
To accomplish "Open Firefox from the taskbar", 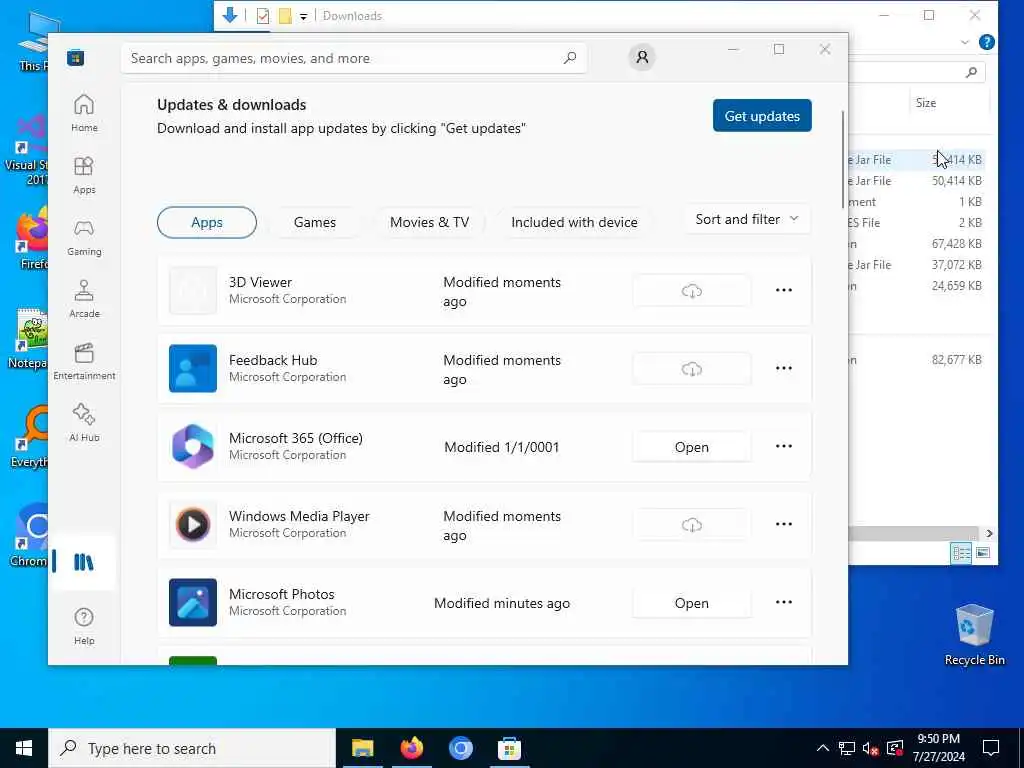I will point(411,748).
